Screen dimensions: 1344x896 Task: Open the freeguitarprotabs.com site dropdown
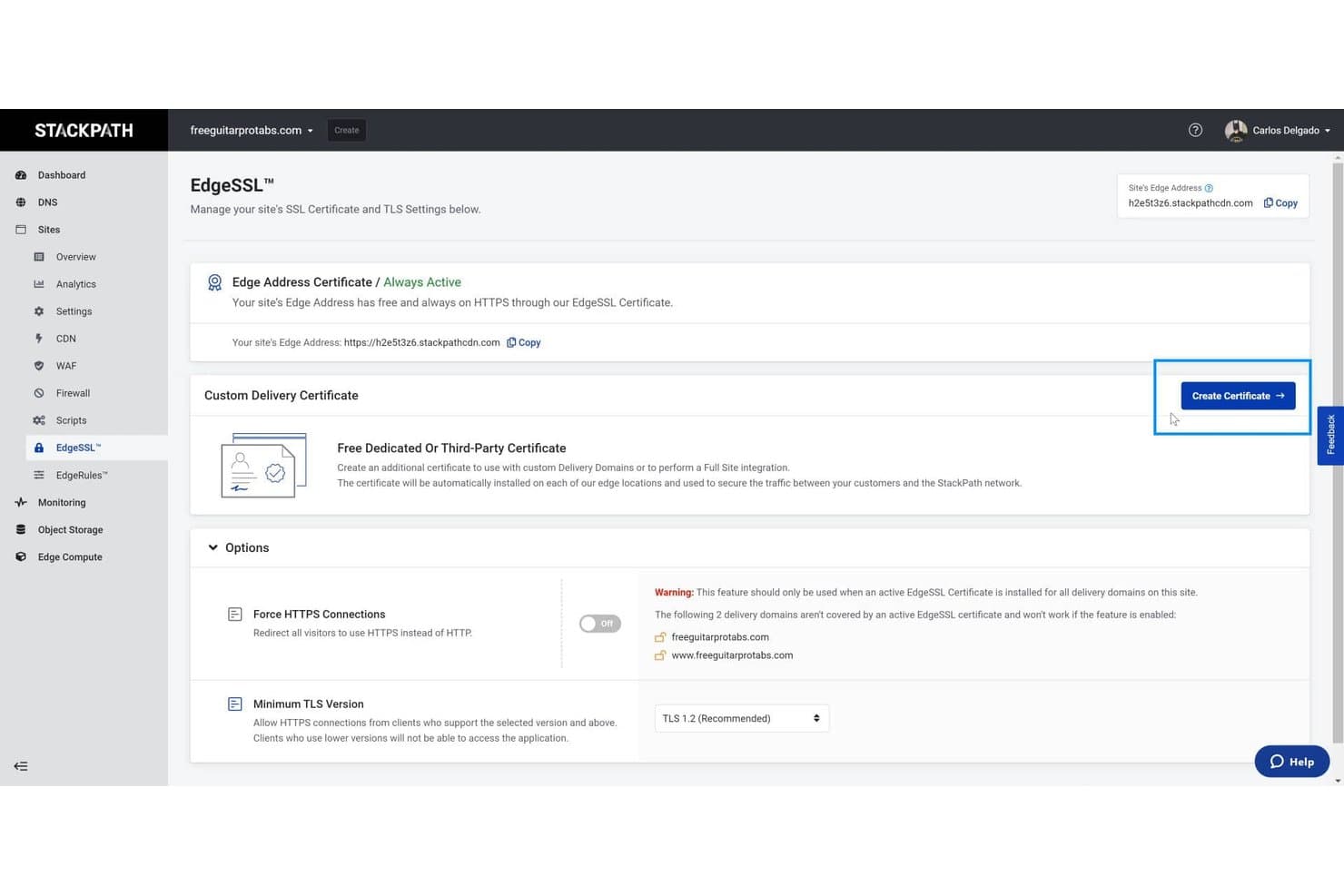point(252,130)
